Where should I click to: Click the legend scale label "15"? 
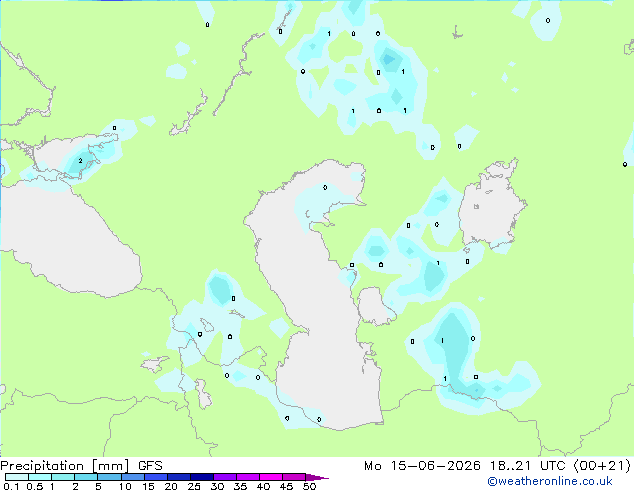pos(148,486)
